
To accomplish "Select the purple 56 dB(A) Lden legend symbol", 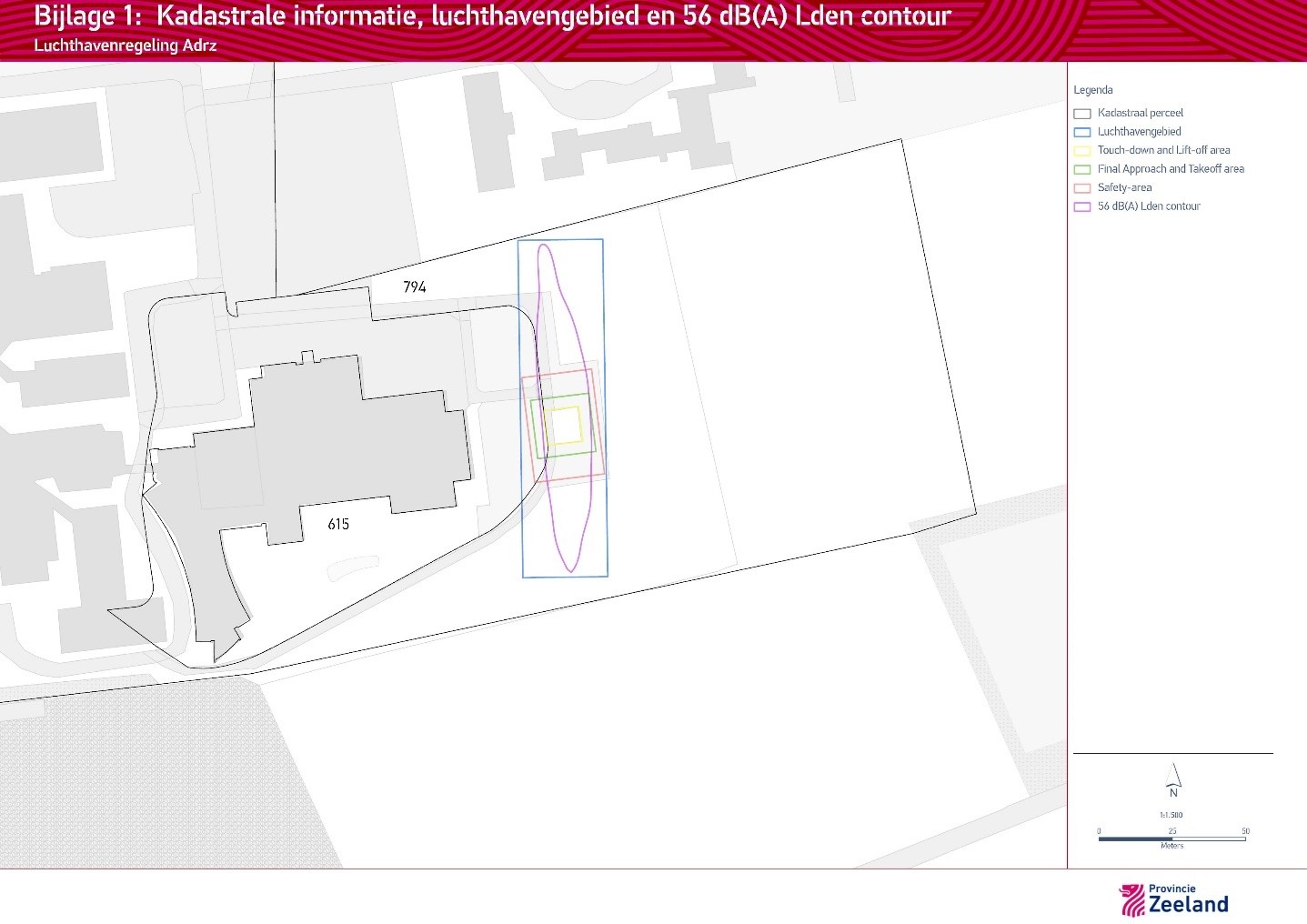I will click(x=1081, y=206).
